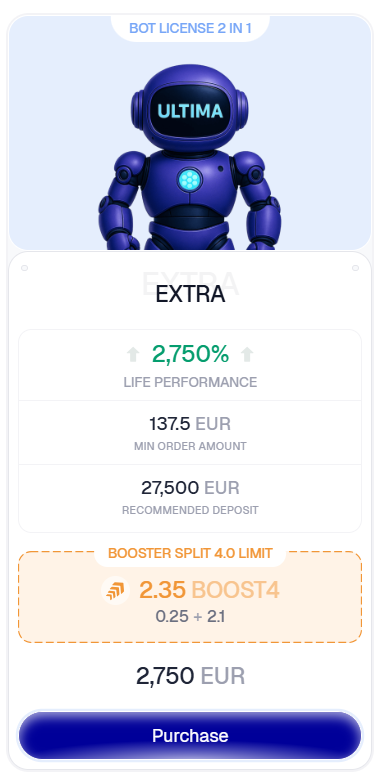The width and height of the screenshot is (379, 773).
Task: Click the 27,500 EUR recommended deposit value
Action: 190,488
